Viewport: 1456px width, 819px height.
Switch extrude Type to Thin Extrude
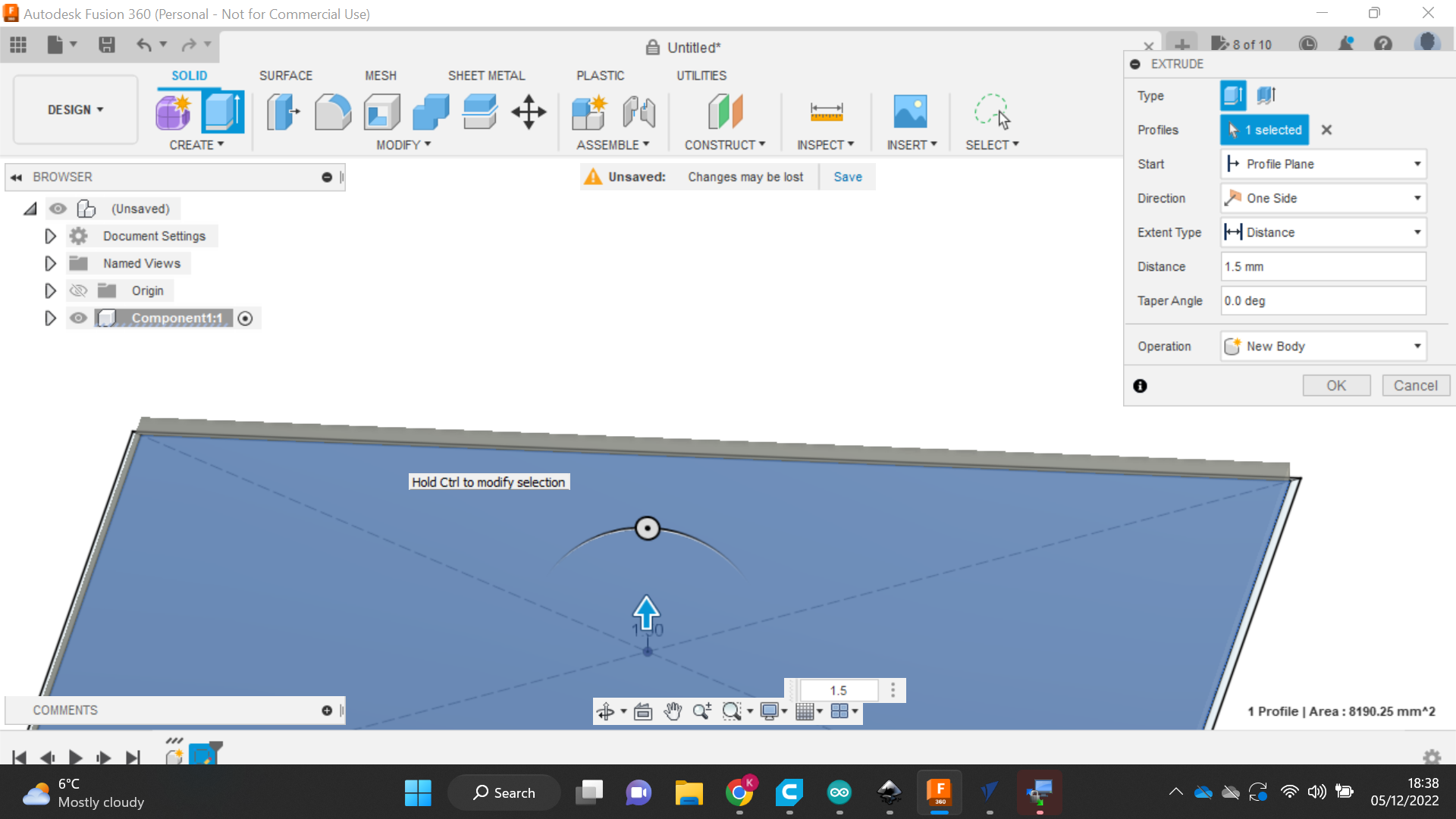[1265, 95]
